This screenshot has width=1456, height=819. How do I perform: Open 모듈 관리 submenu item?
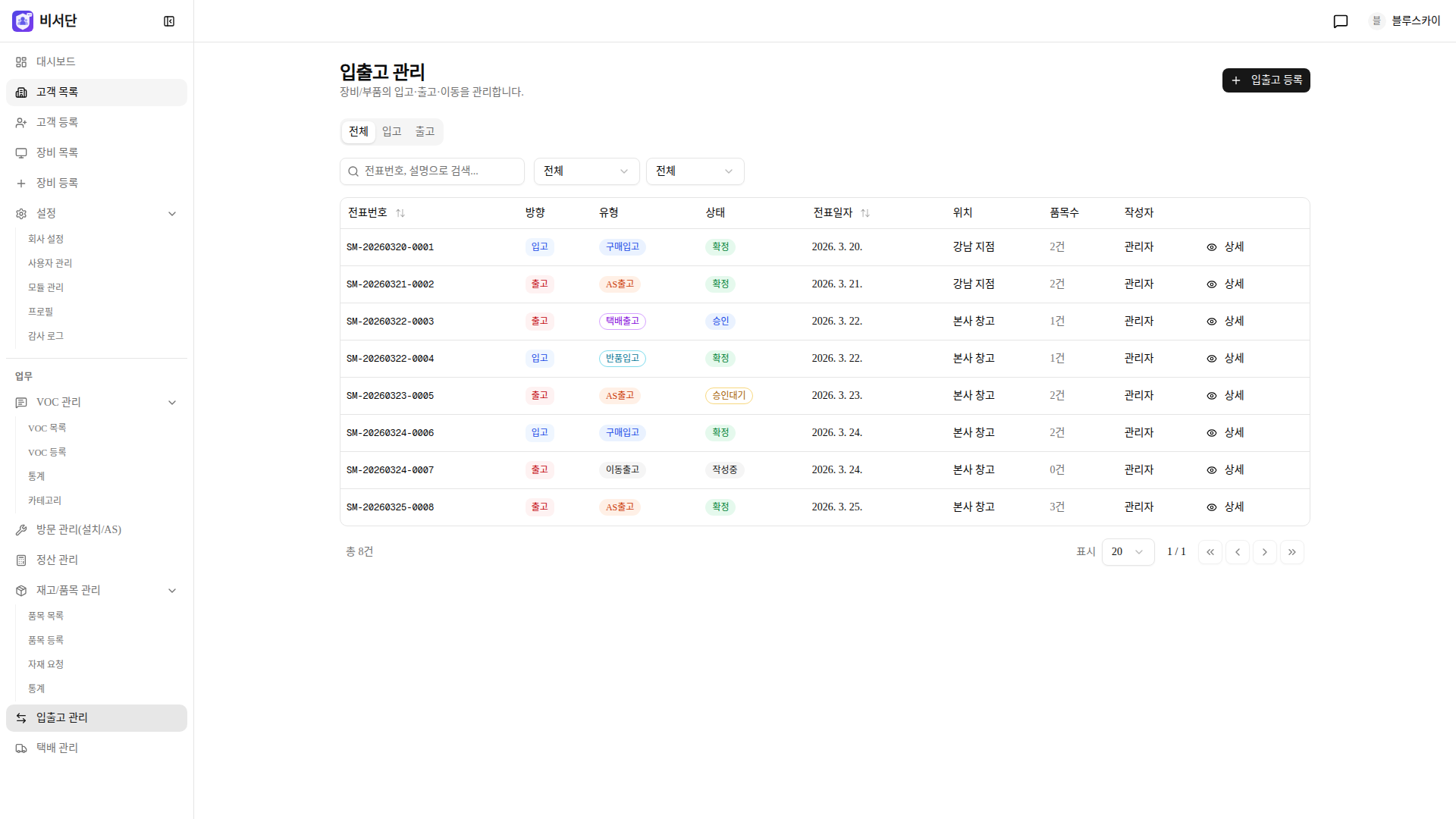[x=45, y=287]
